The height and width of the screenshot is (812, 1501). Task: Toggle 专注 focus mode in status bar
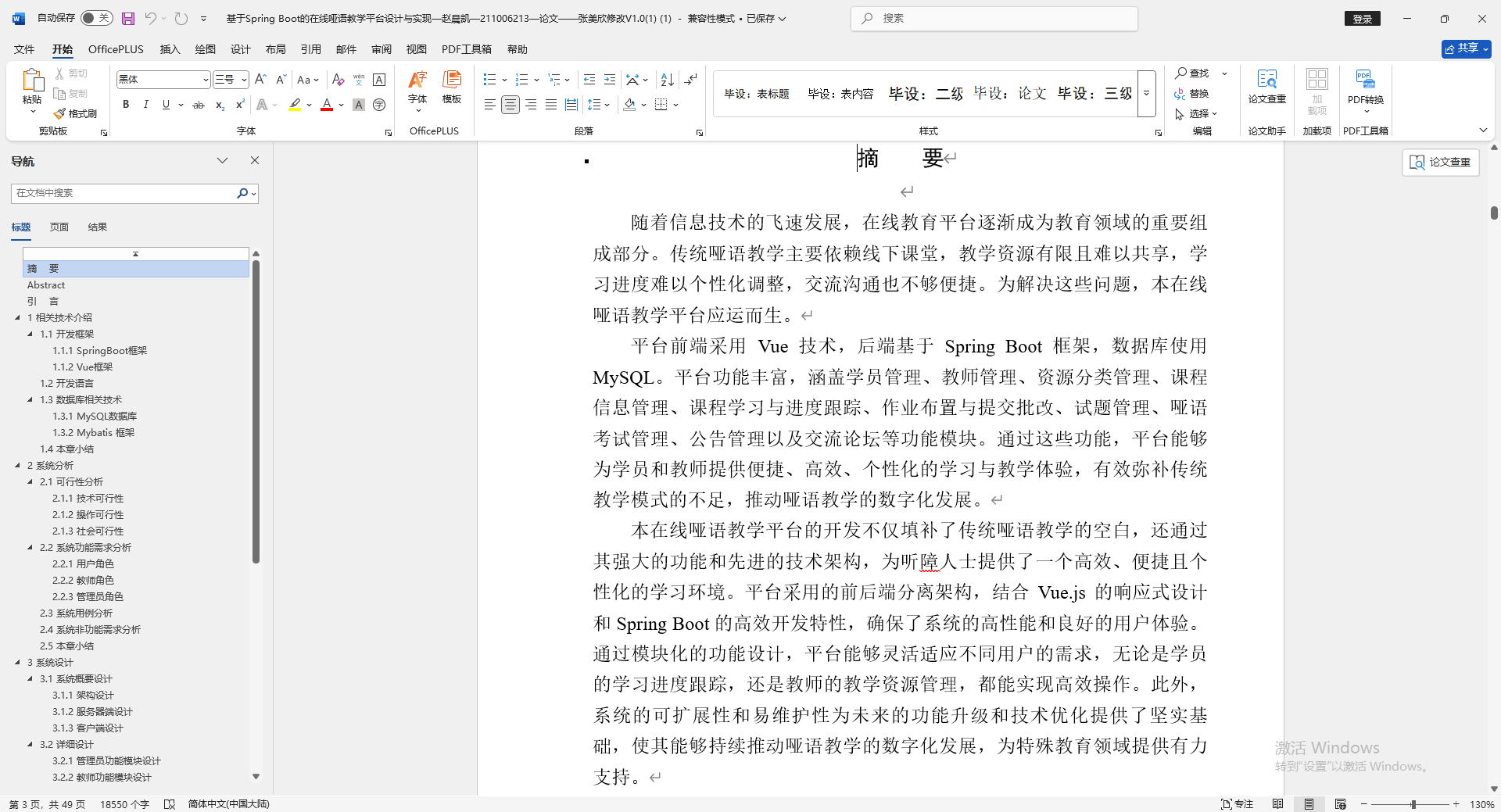tap(1237, 803)
